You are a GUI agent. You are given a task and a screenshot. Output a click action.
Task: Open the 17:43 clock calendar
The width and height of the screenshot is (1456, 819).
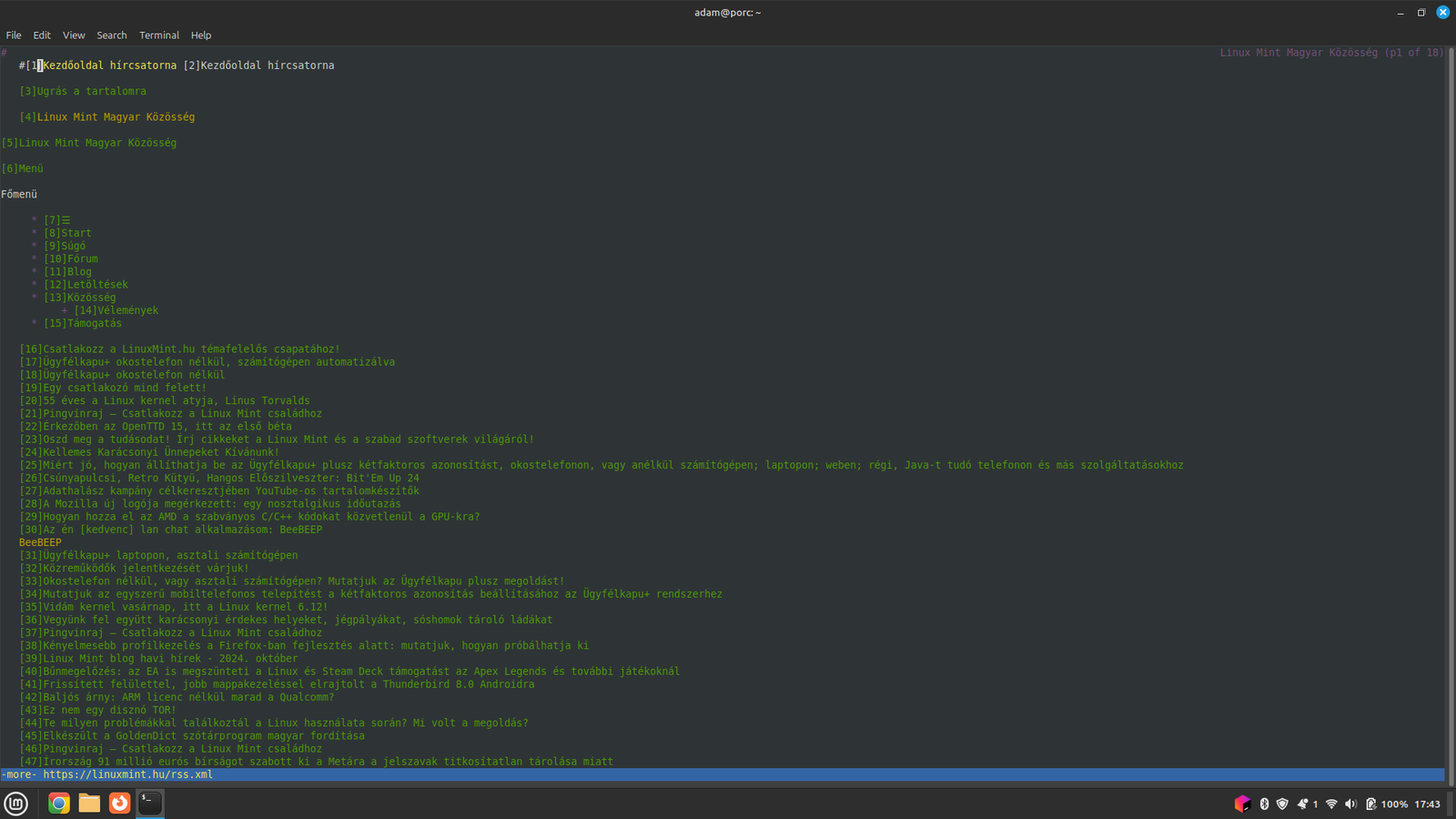(1427, 804)
